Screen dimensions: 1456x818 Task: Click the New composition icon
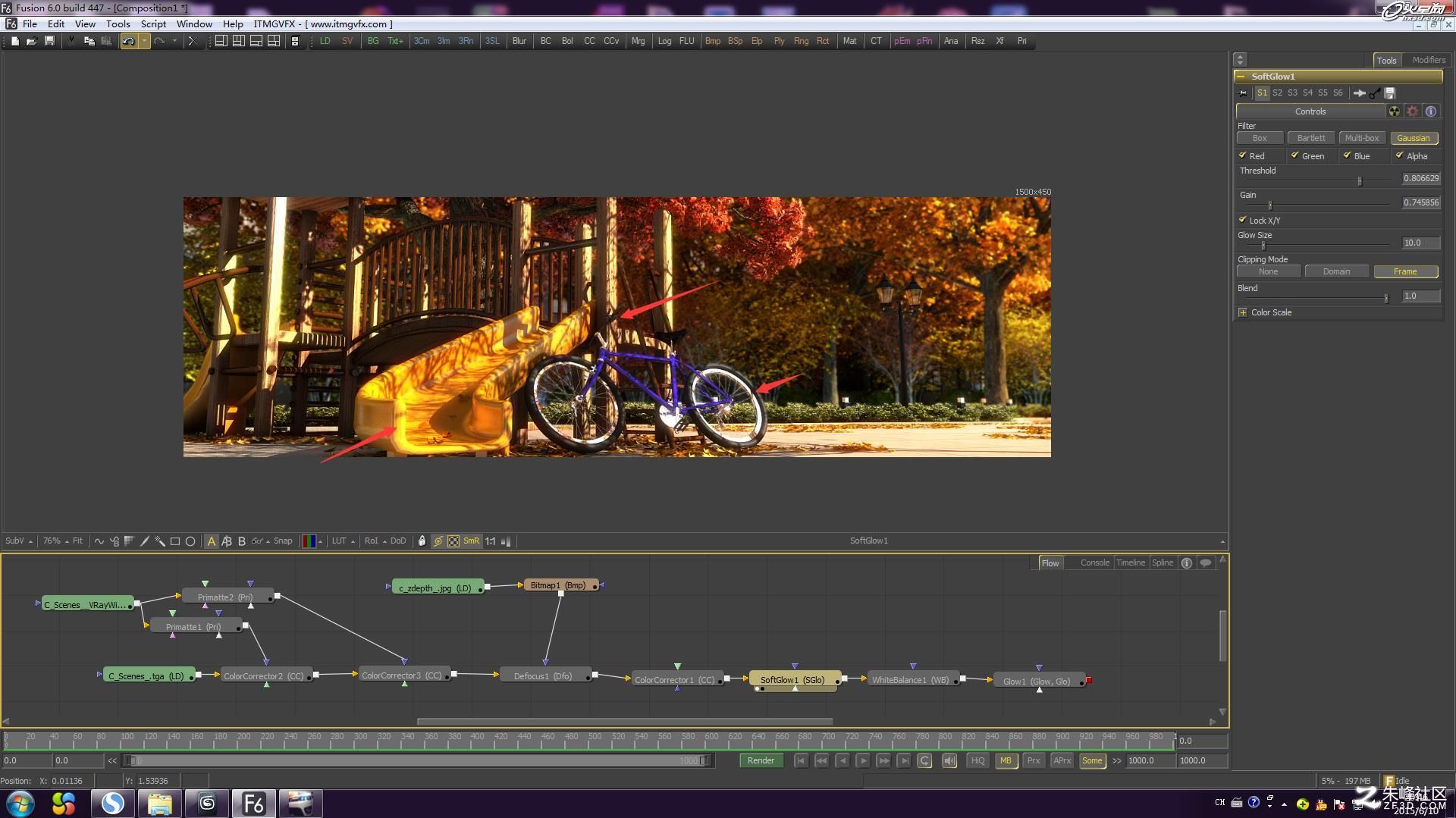coord(14,41)
